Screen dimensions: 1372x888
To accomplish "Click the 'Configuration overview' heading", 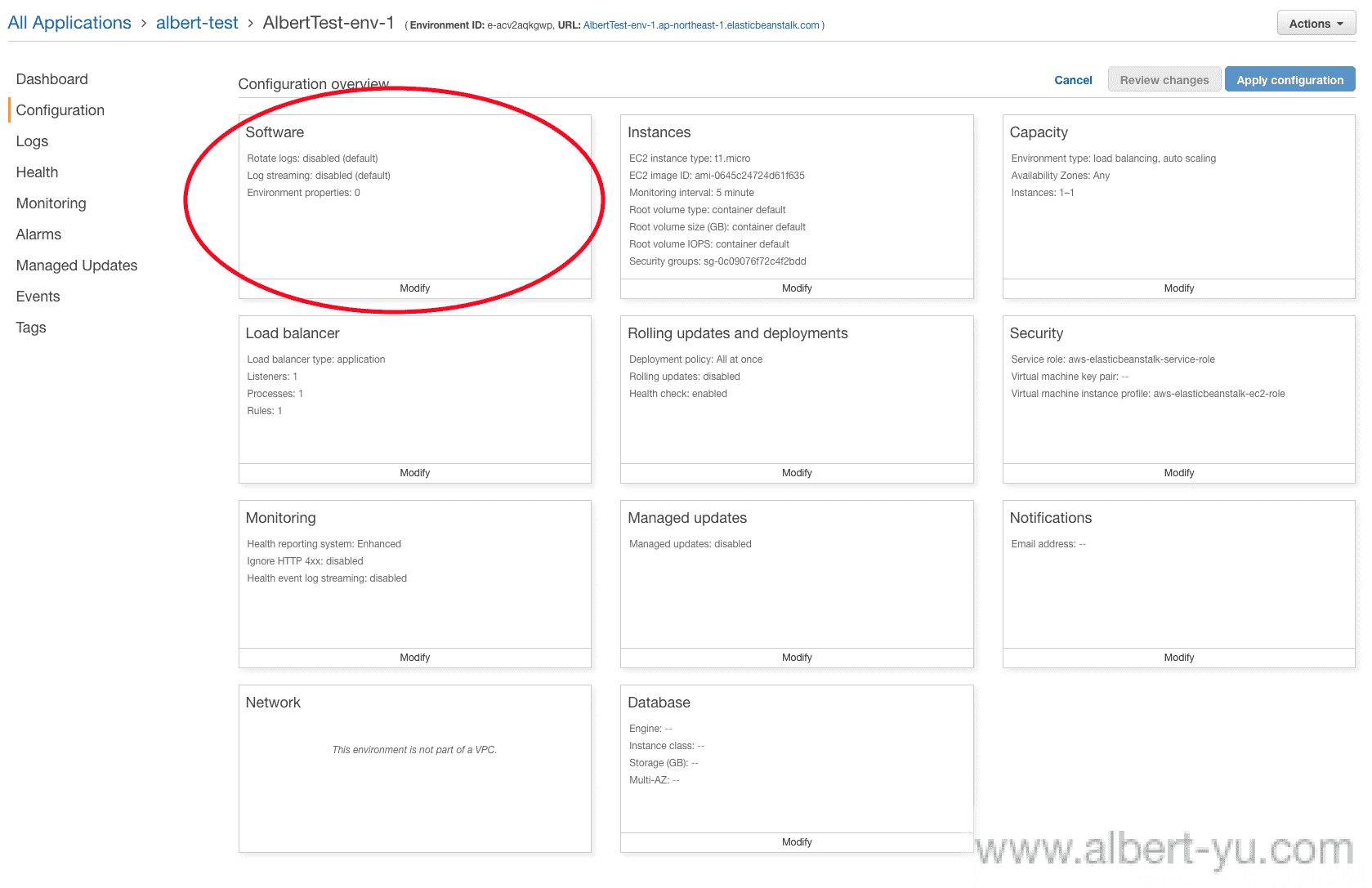I will 314,84.
